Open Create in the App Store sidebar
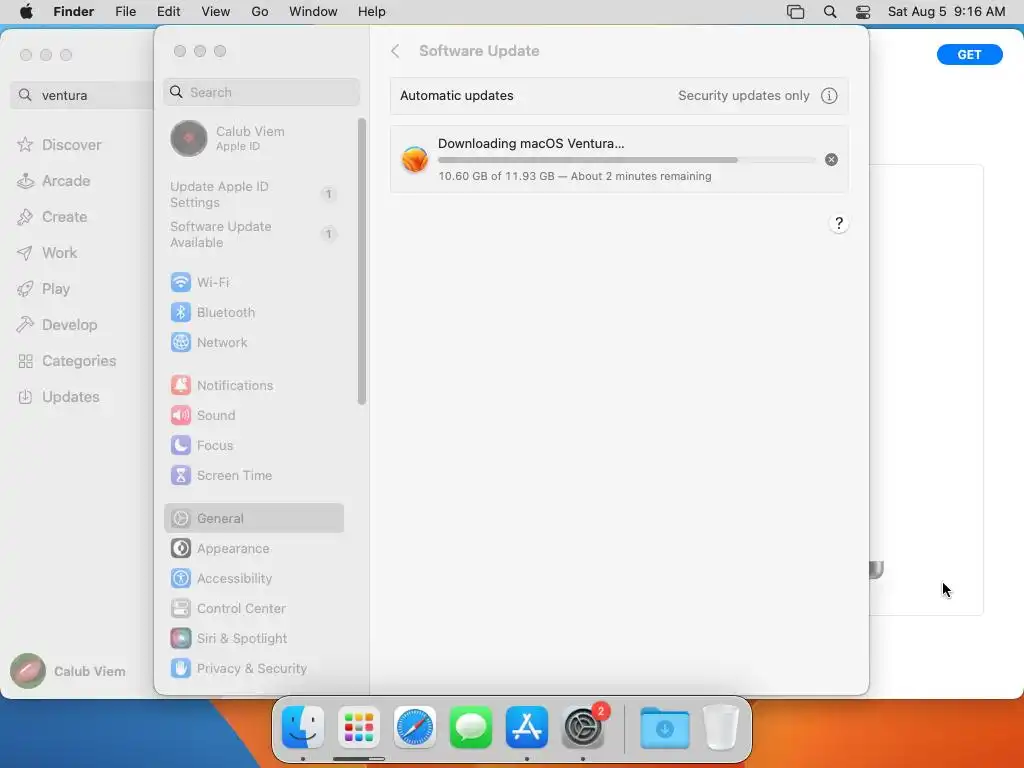This screenshot has height=768, width=1024. coord(53,217)
